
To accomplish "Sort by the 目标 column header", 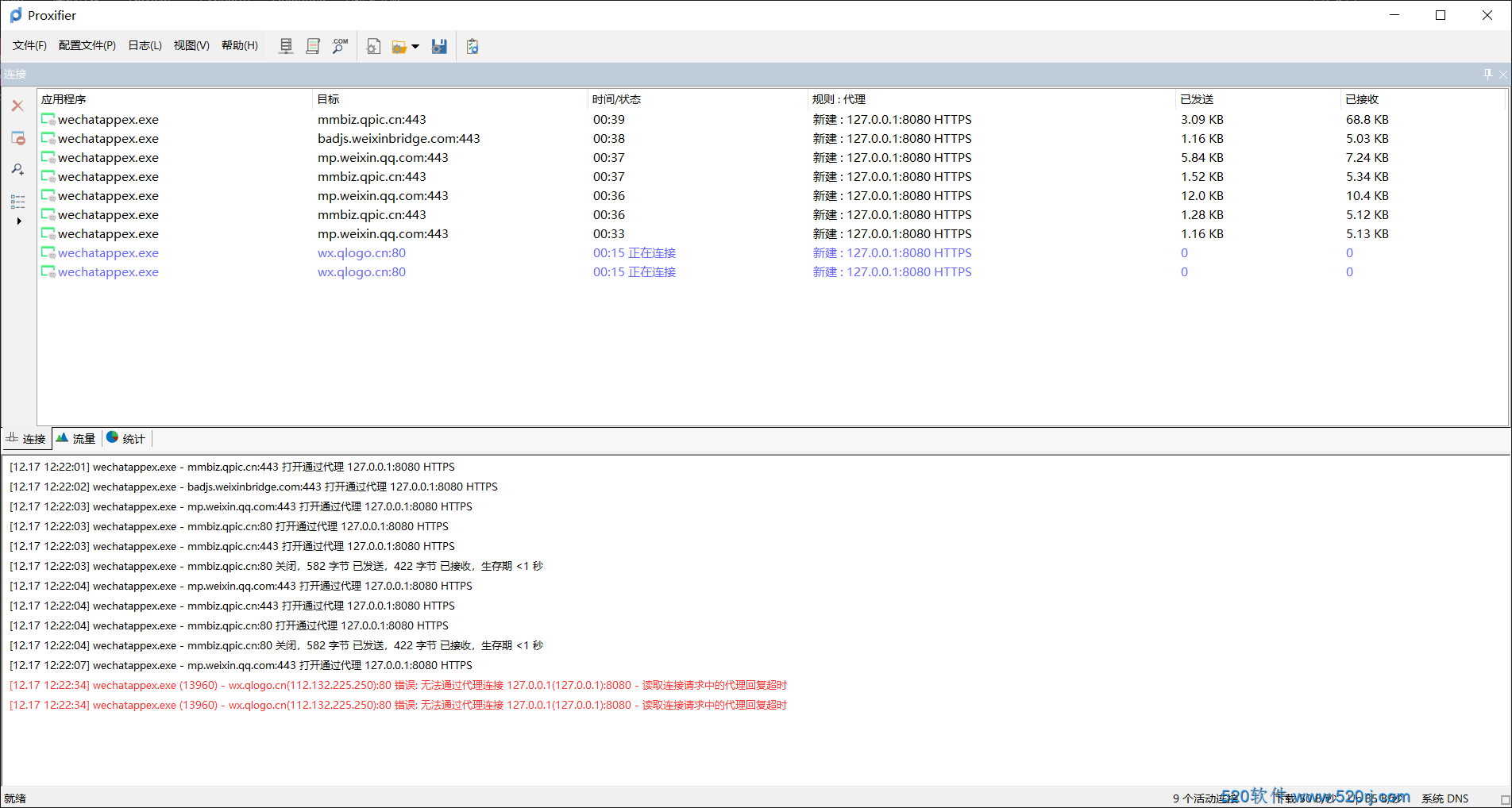I will pyautogui.click(x=449, y=99).
